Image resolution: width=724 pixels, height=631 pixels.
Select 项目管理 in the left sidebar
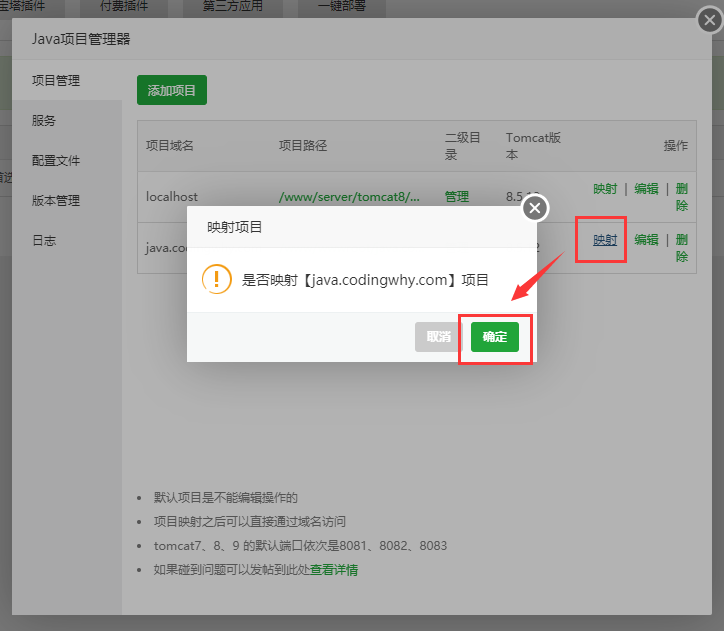point(56,81)
